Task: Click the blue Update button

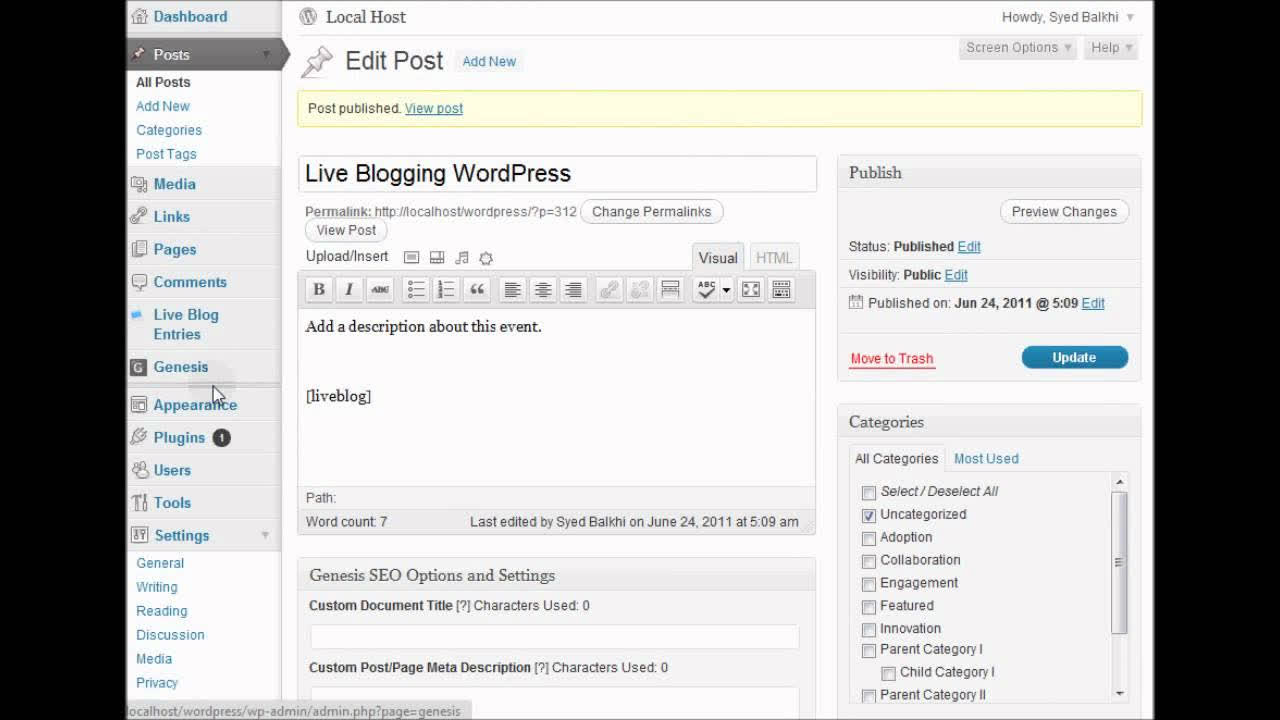Action: click(1074, 357)
